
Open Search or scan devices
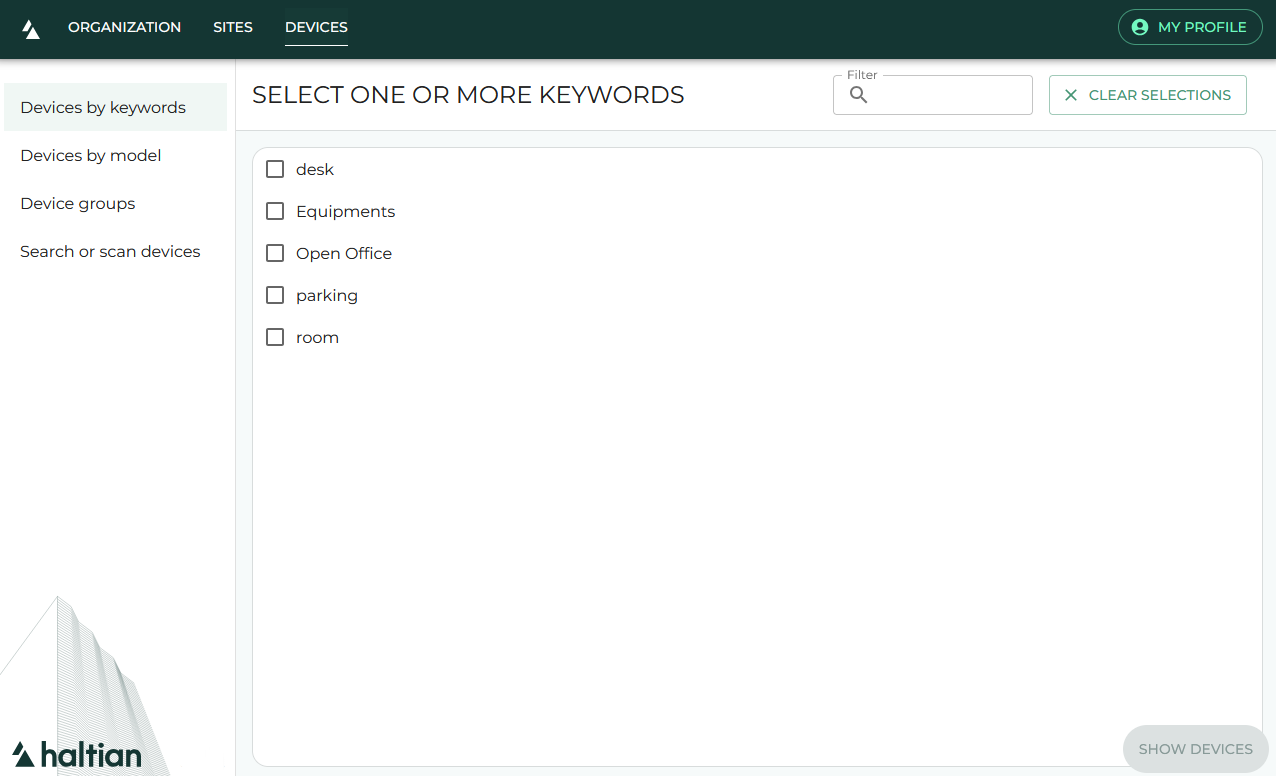tap(116, 251)
